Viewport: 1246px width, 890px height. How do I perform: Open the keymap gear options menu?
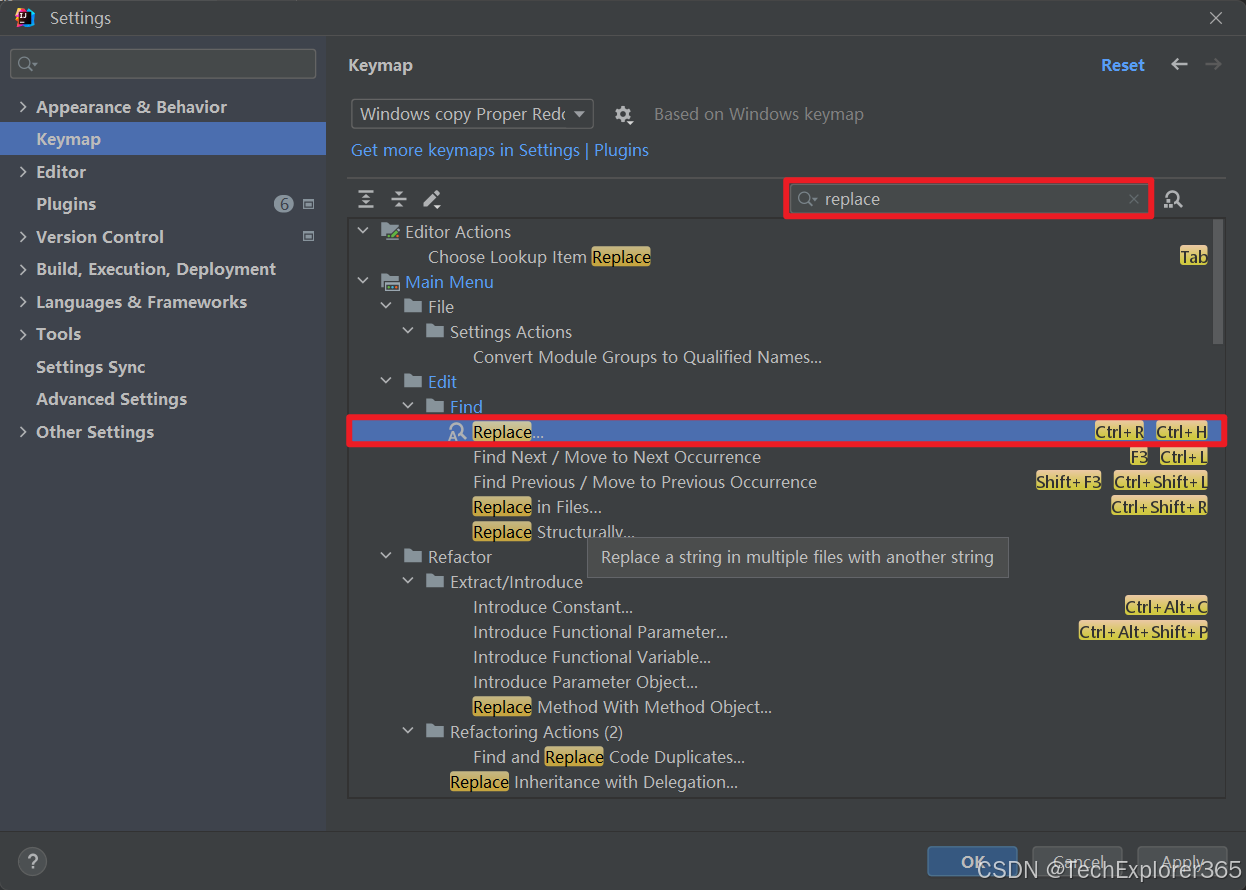[624, 114]
